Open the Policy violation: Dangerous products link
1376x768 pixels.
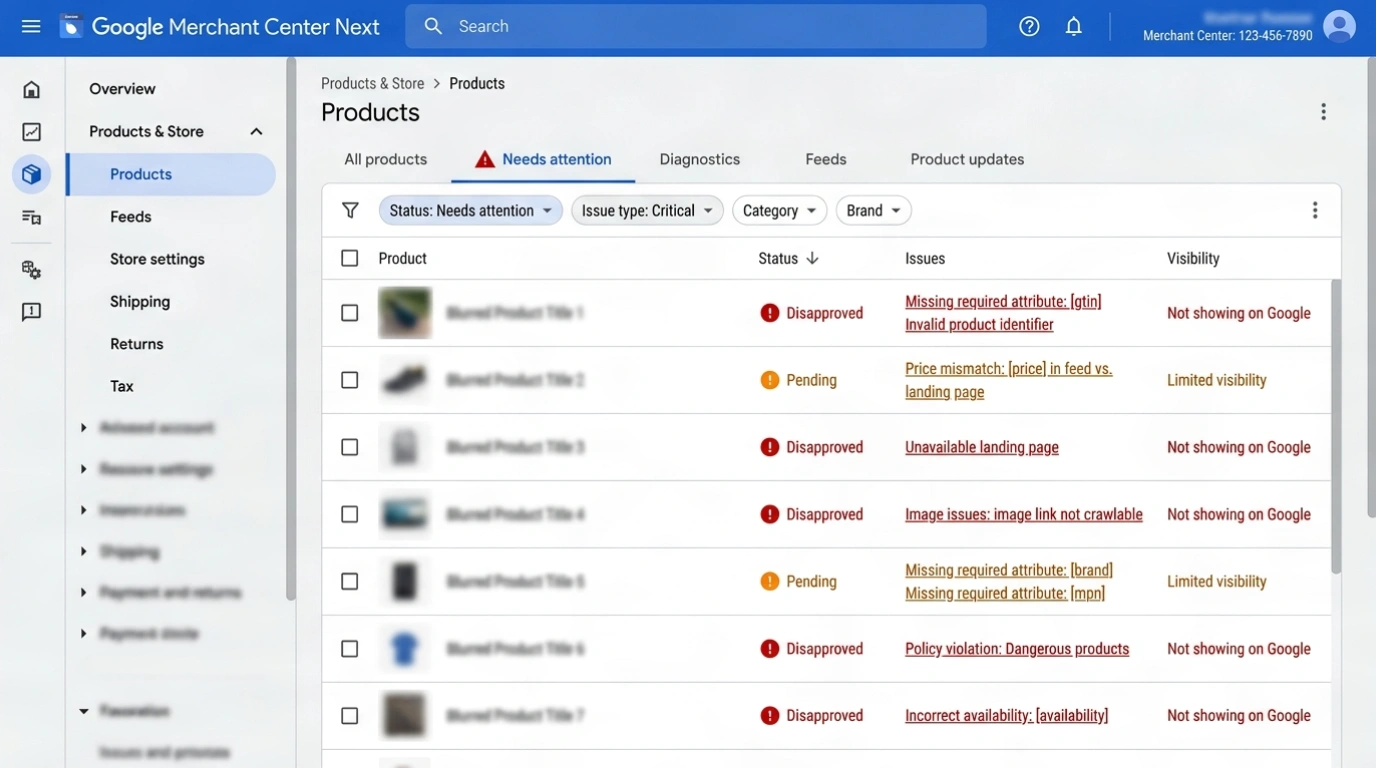pyautogui.click(x=1017, y=649)
